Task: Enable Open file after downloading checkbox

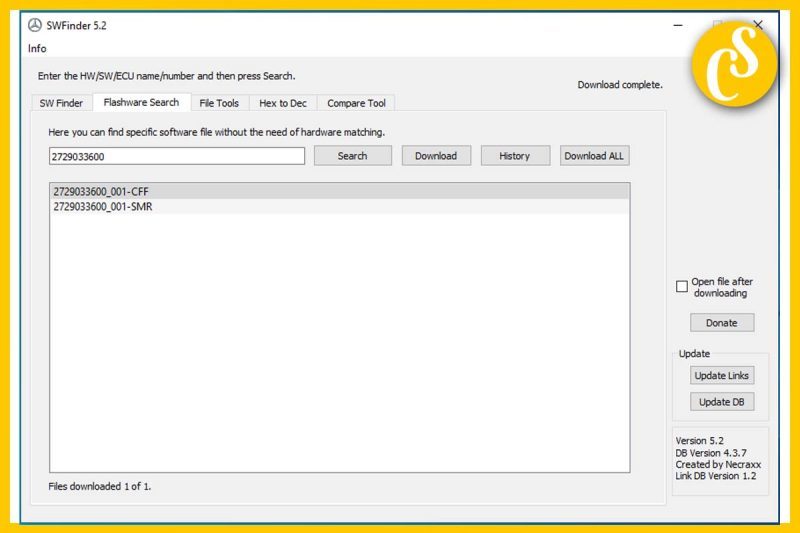Action: pyautogui.click(x=682, y=287)
